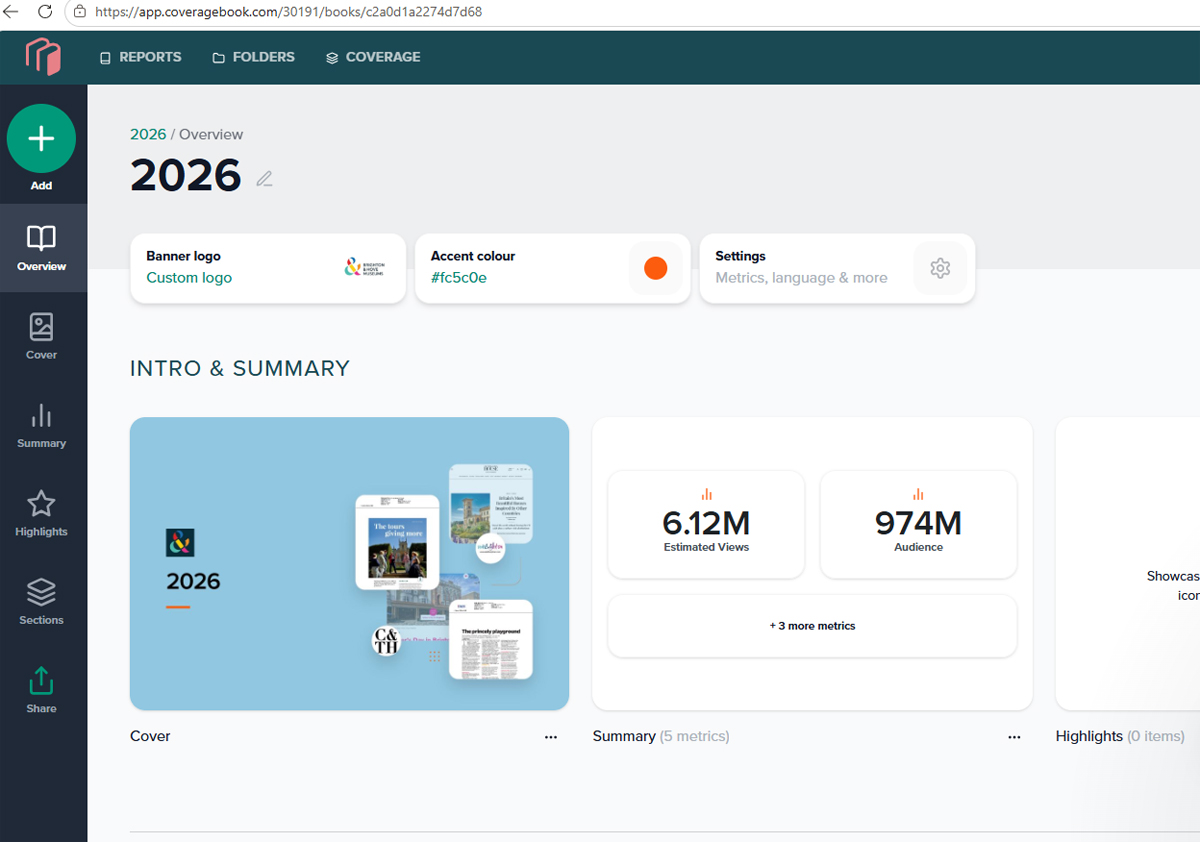Reload the page with the refresh icon
The image size is (1200, 842).
click(x=45, y=12)
